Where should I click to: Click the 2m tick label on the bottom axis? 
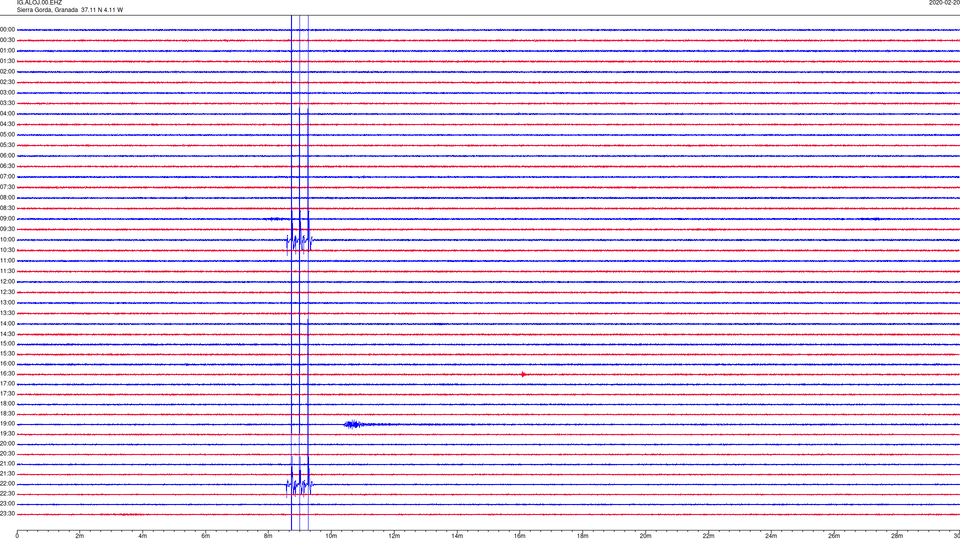pos(80,536)
